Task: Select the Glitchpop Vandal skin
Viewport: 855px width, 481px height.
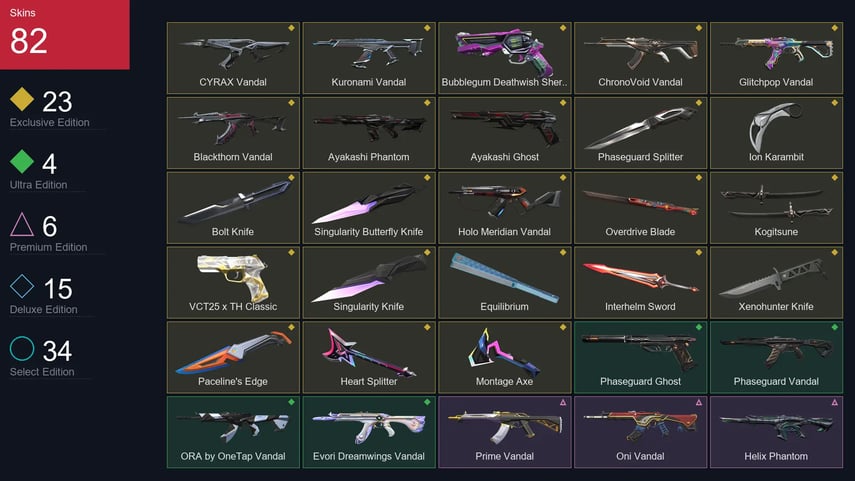Action: (776, 58)
